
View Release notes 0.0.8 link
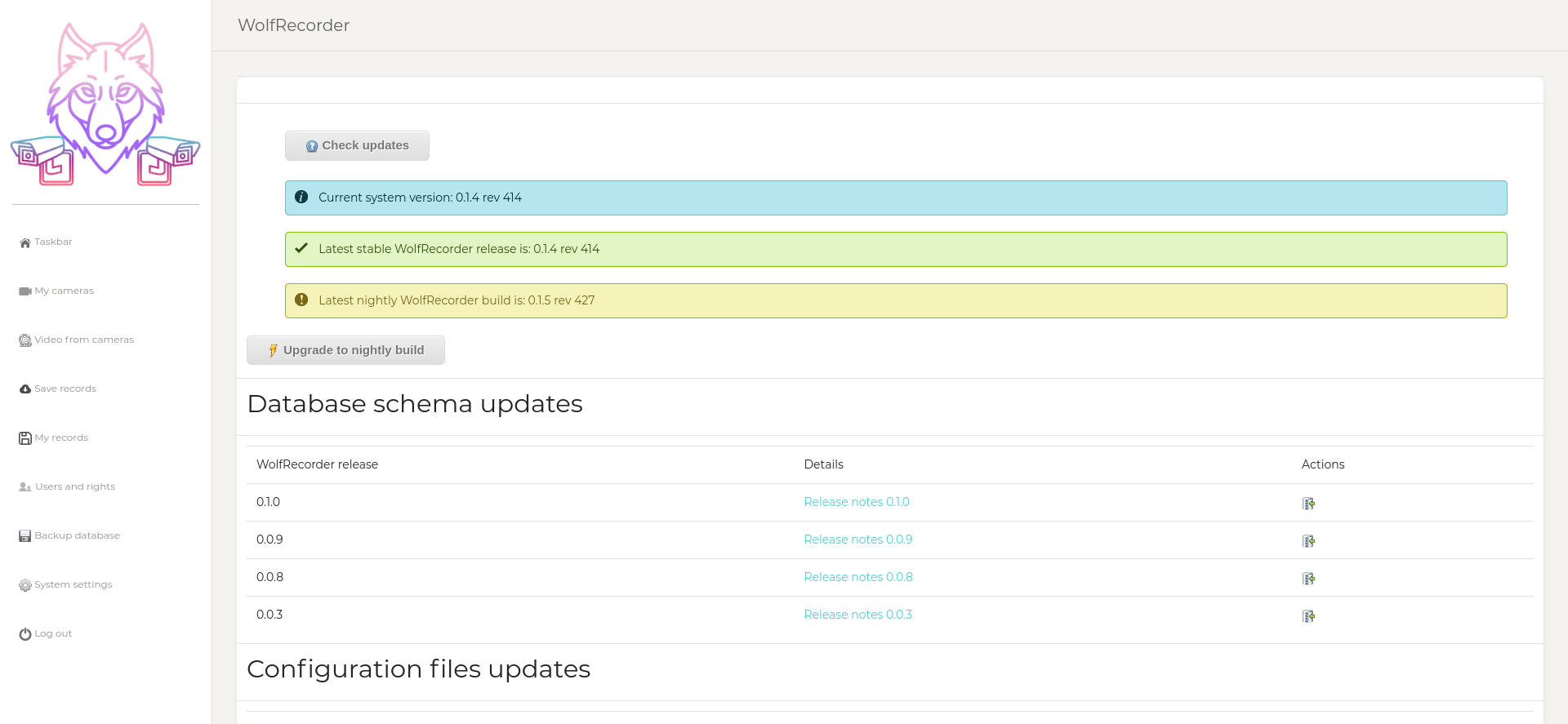(857, 577)
